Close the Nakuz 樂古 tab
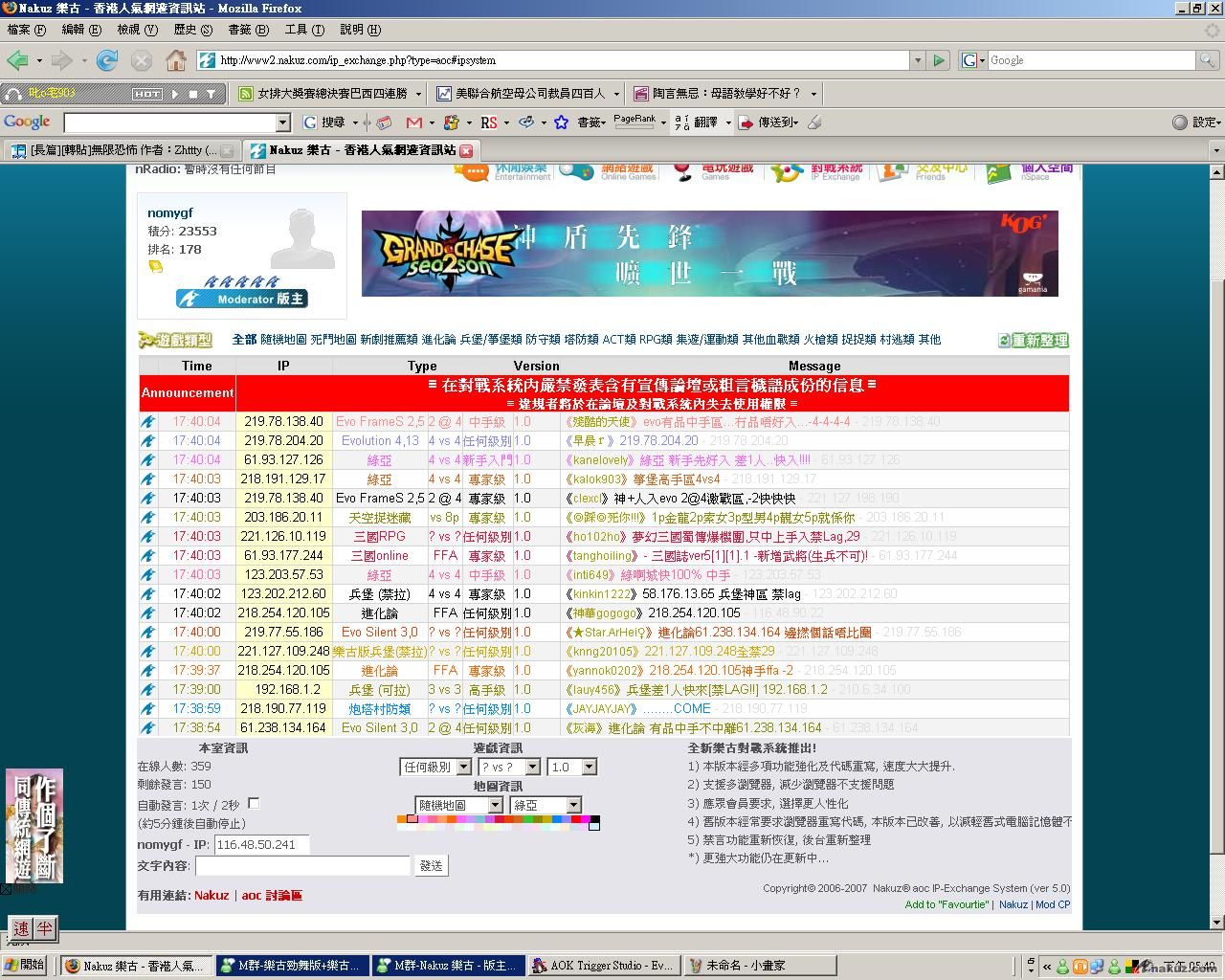Screen dimensions: 1225x980 coord(466,150)
